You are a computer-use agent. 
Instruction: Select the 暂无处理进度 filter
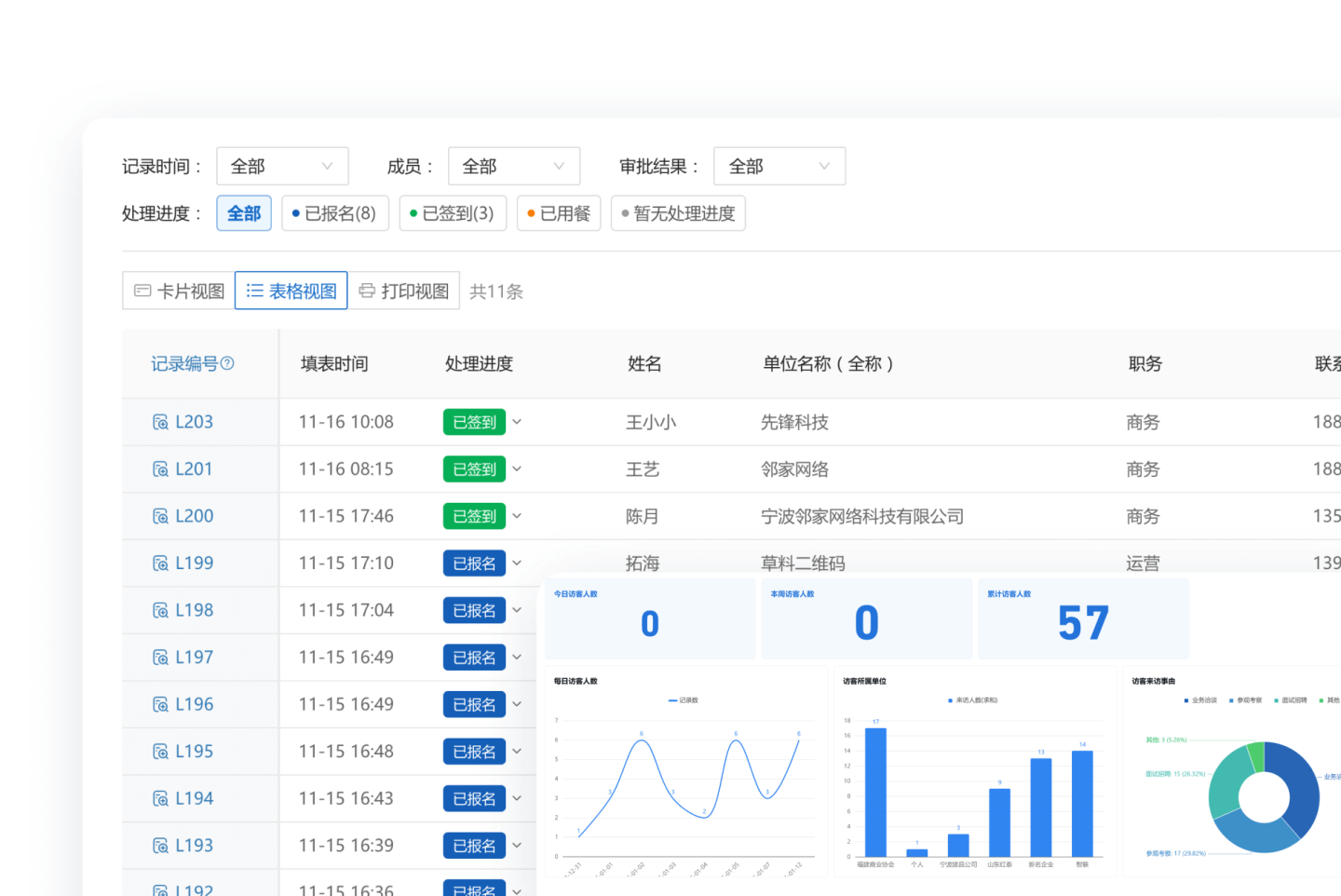(678, 213)
